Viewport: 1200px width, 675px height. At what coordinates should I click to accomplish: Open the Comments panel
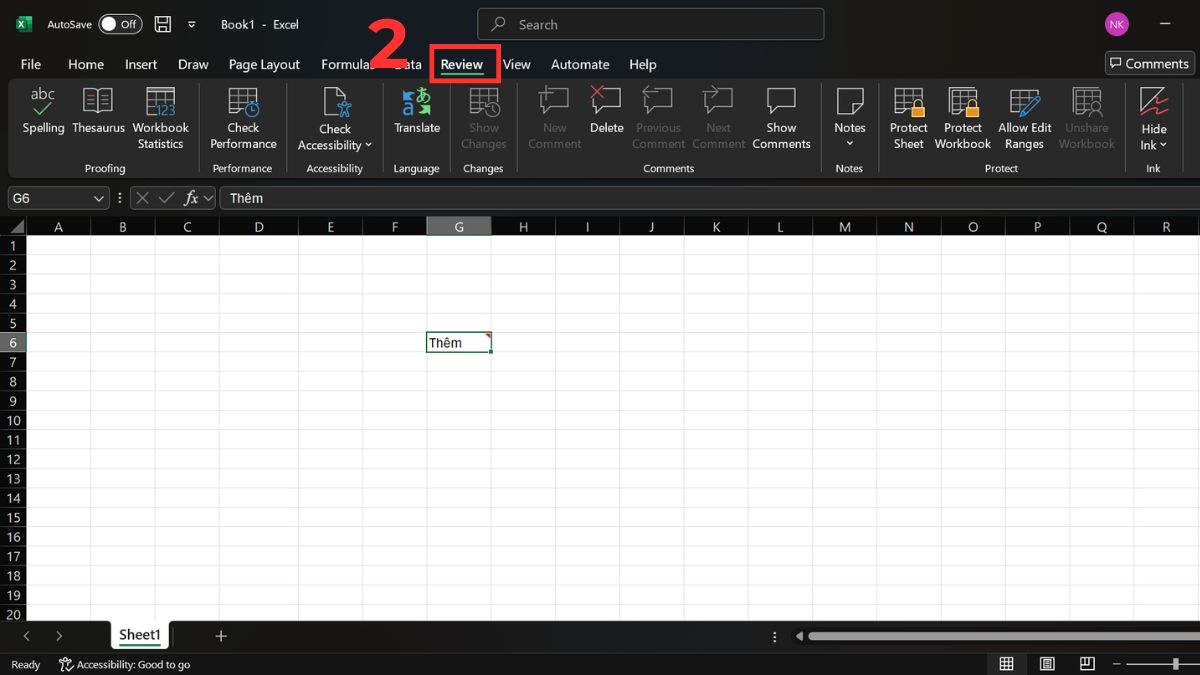(1148, 62)
